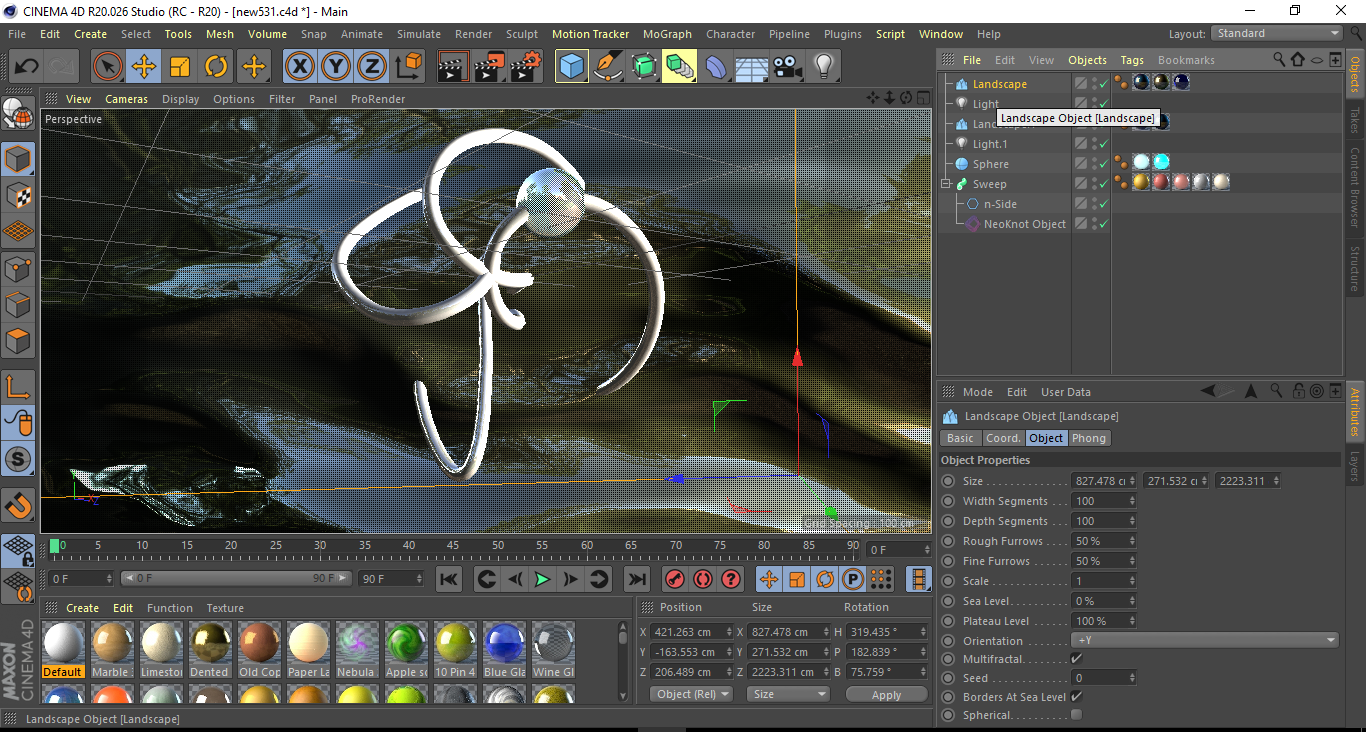Screen dimensions: 1366x732
Task: Toggle the Light.1 object enable checkmark
Action: [x=1104, y=144]
